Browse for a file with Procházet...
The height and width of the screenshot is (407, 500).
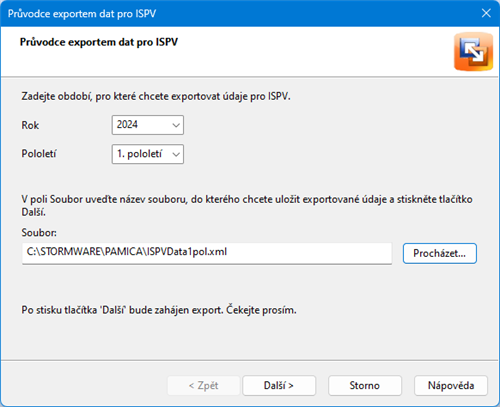pyautogui.click(x=440, y=253)
